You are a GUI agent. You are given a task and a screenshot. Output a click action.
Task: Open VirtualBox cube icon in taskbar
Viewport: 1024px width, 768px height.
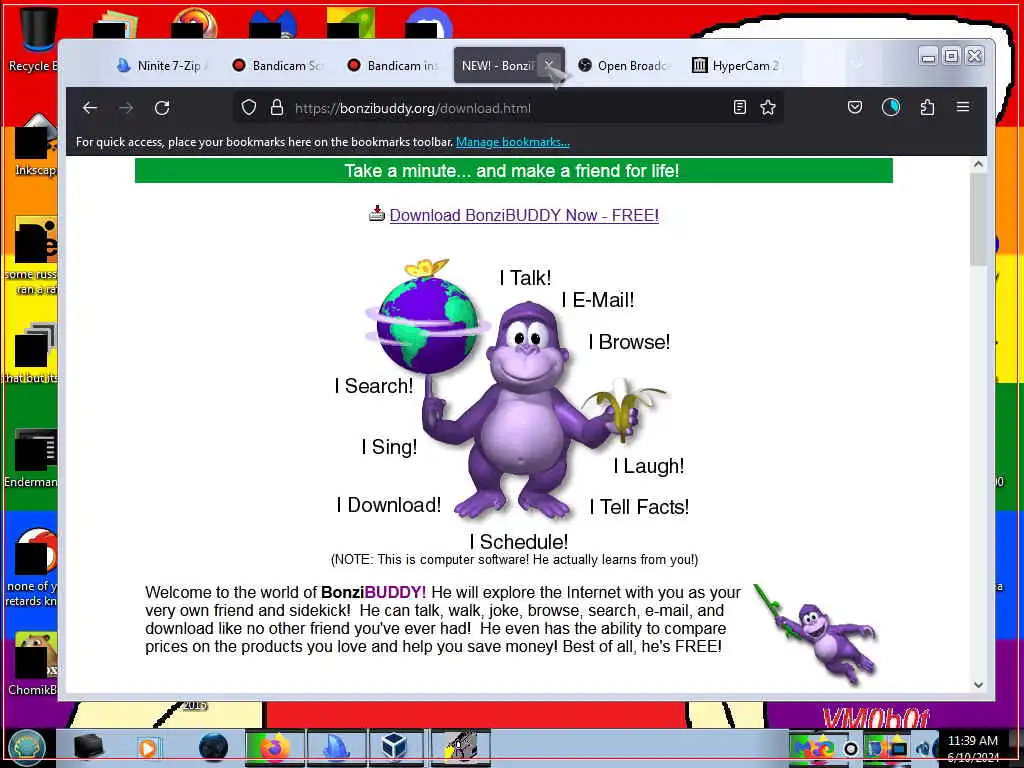point(394,748)
